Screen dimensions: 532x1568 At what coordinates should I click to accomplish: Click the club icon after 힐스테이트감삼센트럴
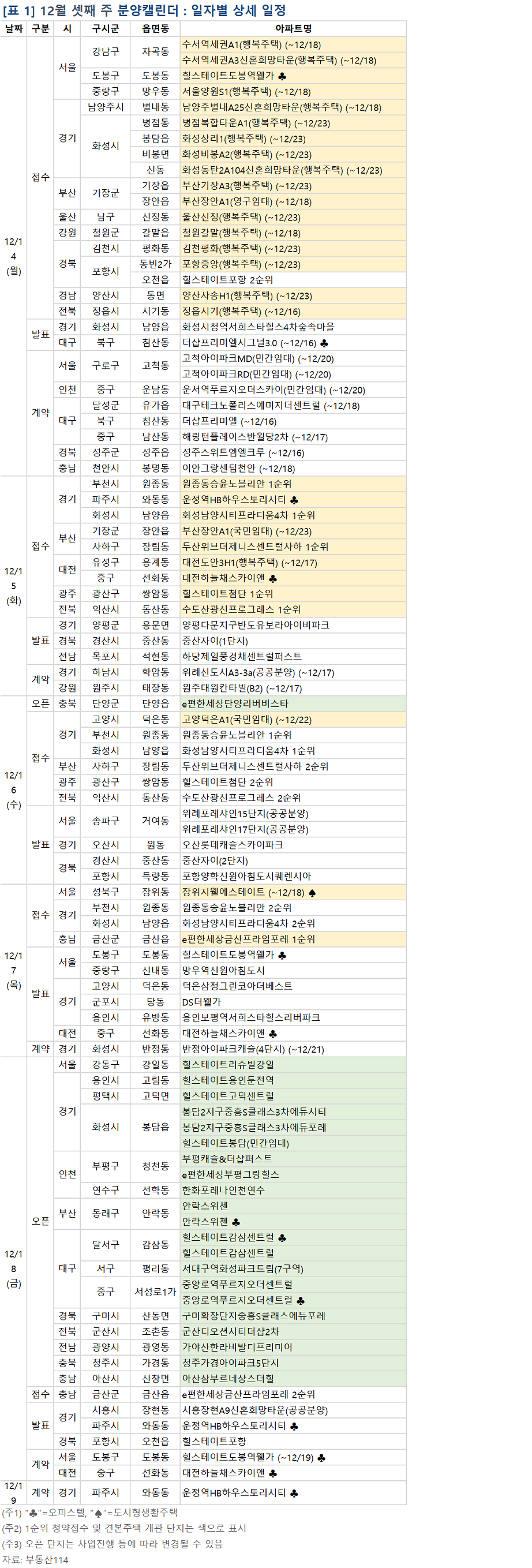pyautogui.click(x=282, y=1237)
